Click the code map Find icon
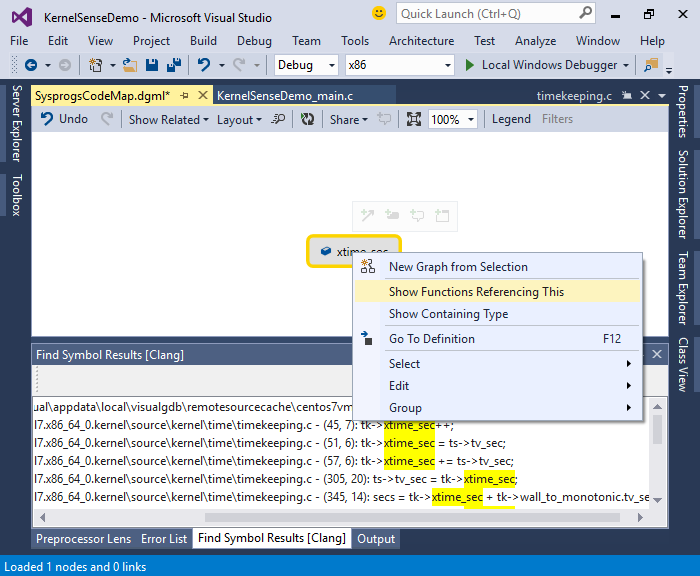Image resolution: width=700 pixels, height=576 pixels. [278, 119]
